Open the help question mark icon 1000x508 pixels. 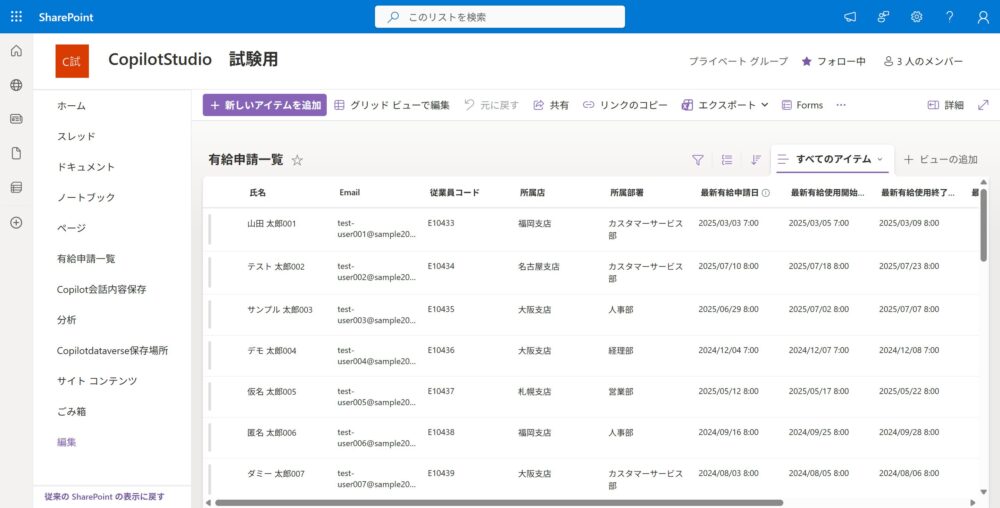click(949, 17)
